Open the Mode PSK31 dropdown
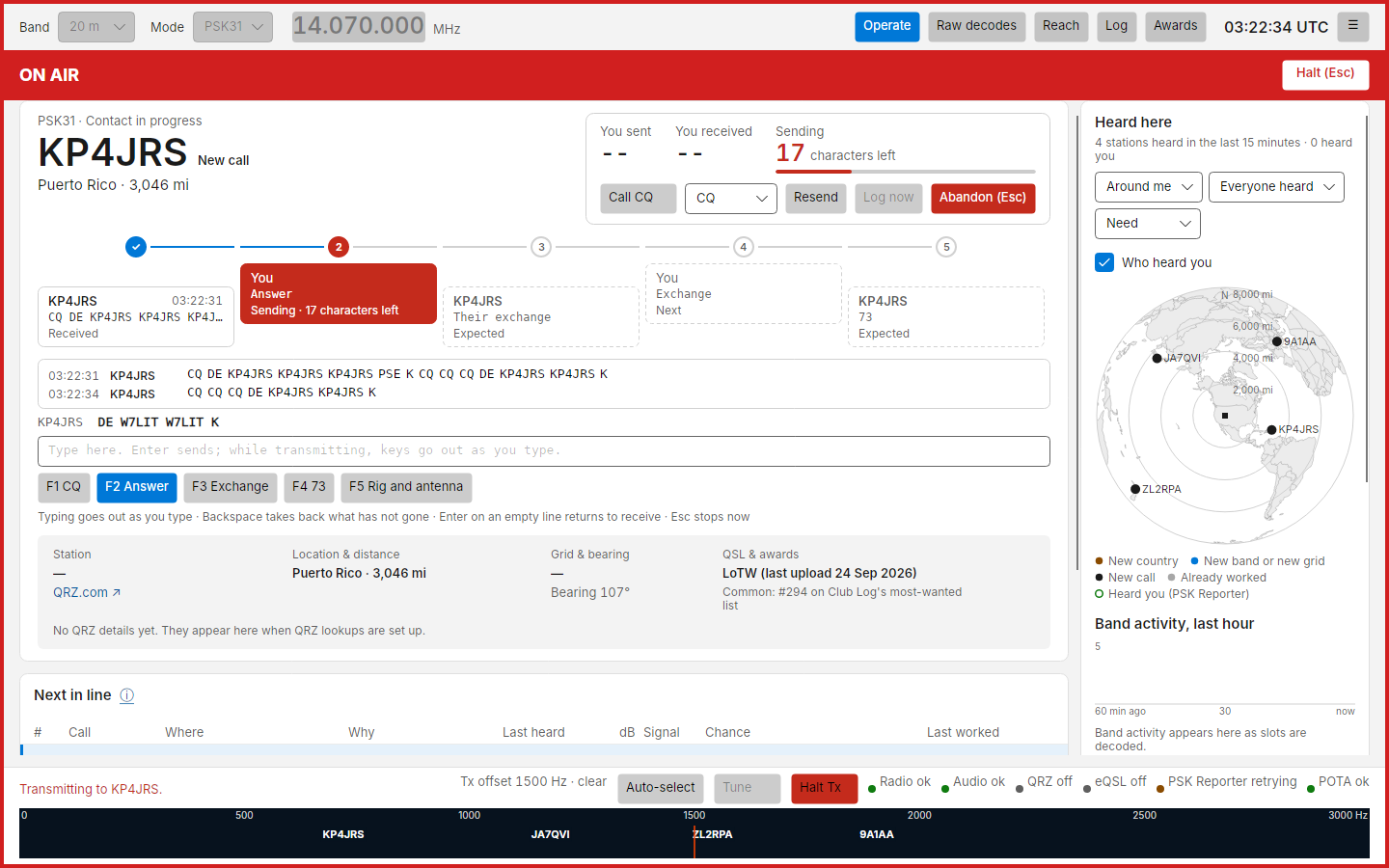 click(x=232, y=27)
